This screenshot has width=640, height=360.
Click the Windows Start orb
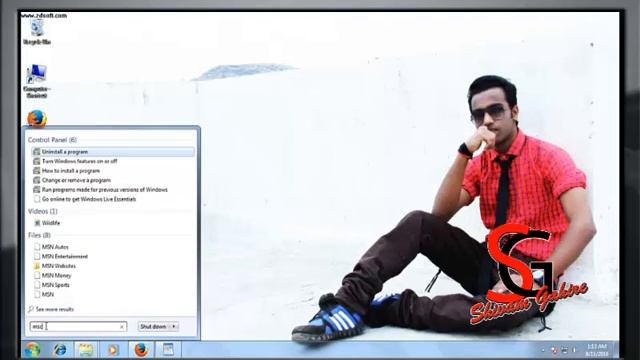coord(32,350)
